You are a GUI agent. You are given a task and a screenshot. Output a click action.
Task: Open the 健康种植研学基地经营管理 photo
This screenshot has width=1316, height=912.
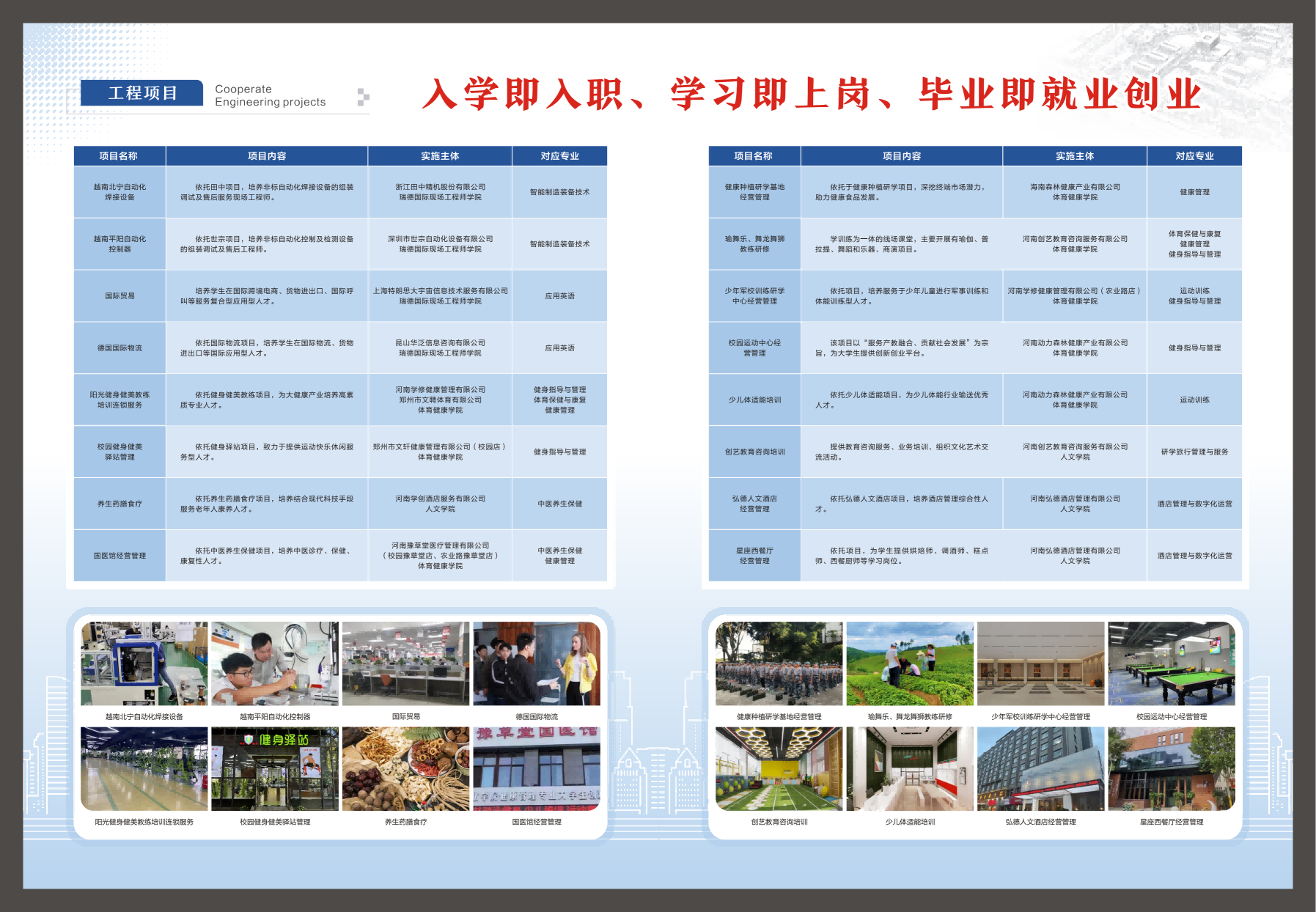[x=779, y=663]
